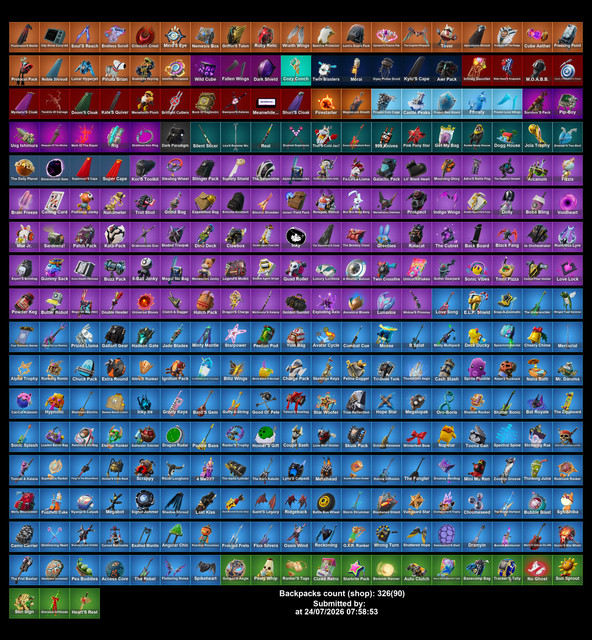Select the Metalhead tile
The width and height of the screenshot is (592, 640).
pyautogui.click(x=326, y=470)
